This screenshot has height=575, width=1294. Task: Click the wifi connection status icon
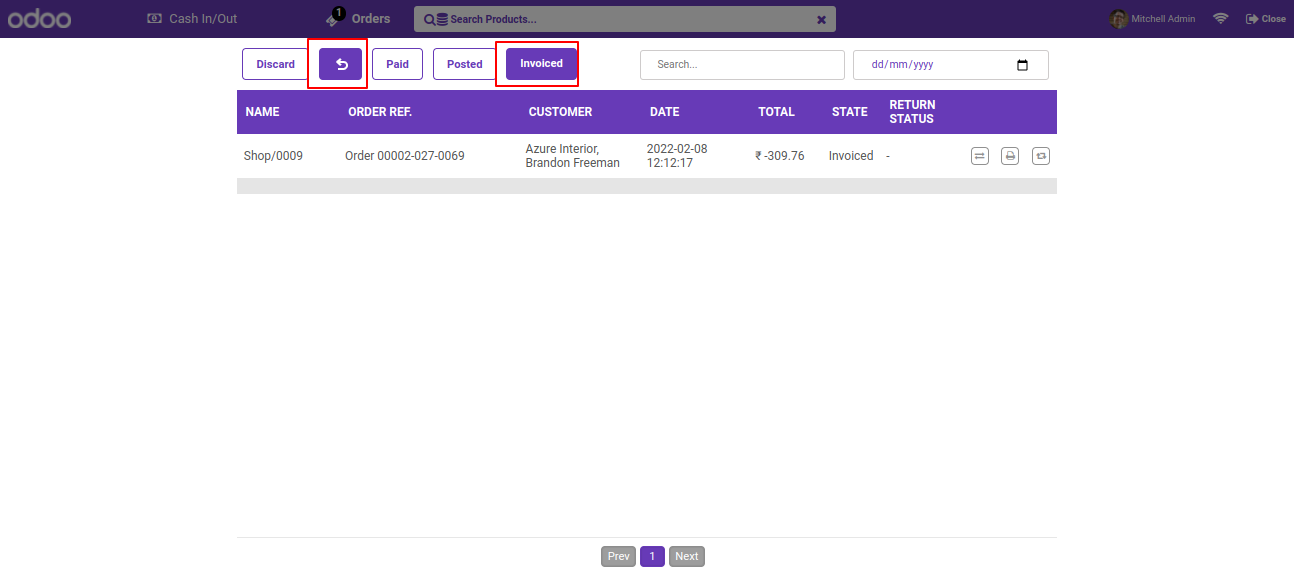click(x=1220, y=19)
